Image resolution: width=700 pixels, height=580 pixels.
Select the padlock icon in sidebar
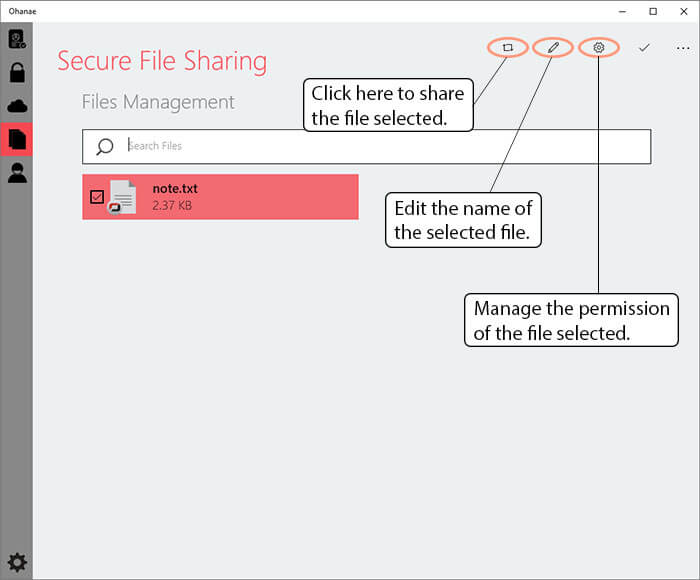pyautogui.click(x=17, y=72)
